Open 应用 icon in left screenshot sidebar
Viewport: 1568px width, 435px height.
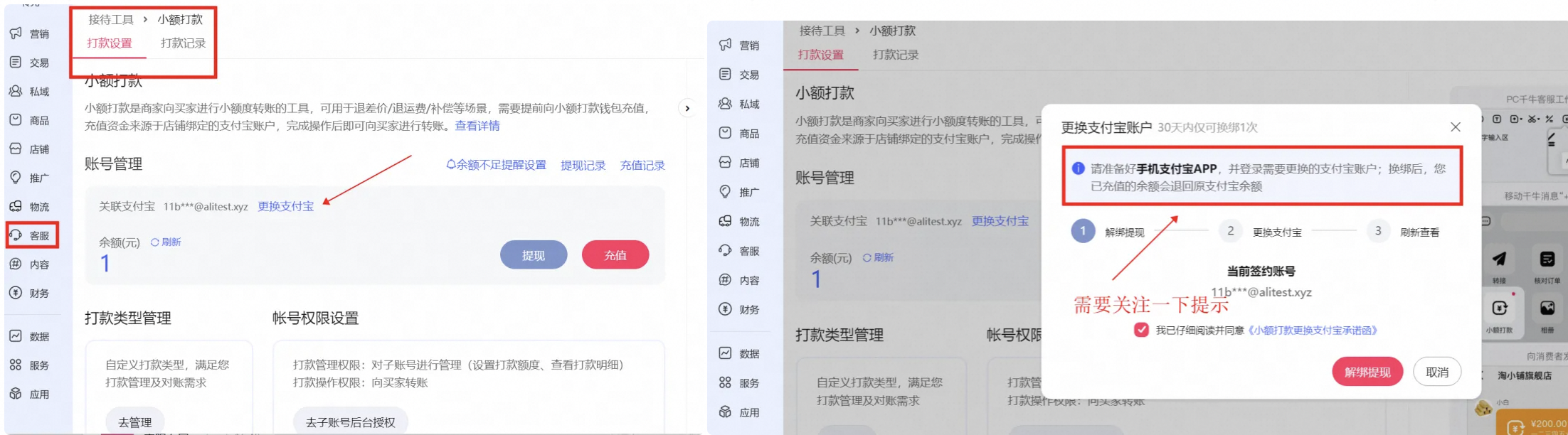tap(16, 394)
